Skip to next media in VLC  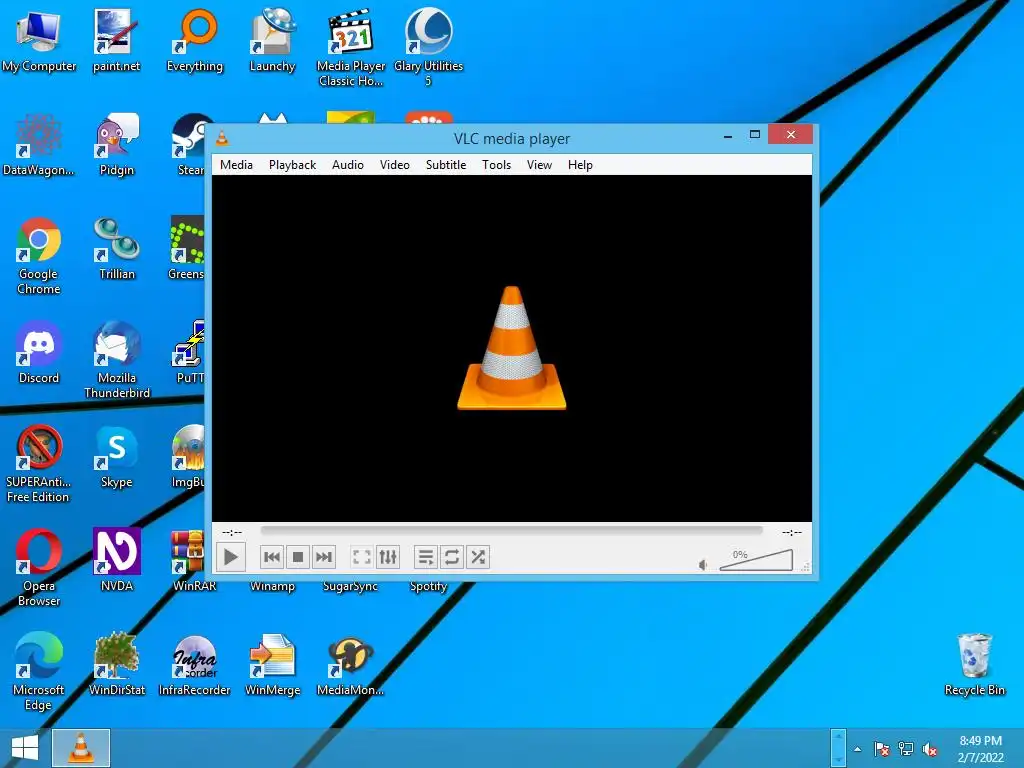point(324,557)
